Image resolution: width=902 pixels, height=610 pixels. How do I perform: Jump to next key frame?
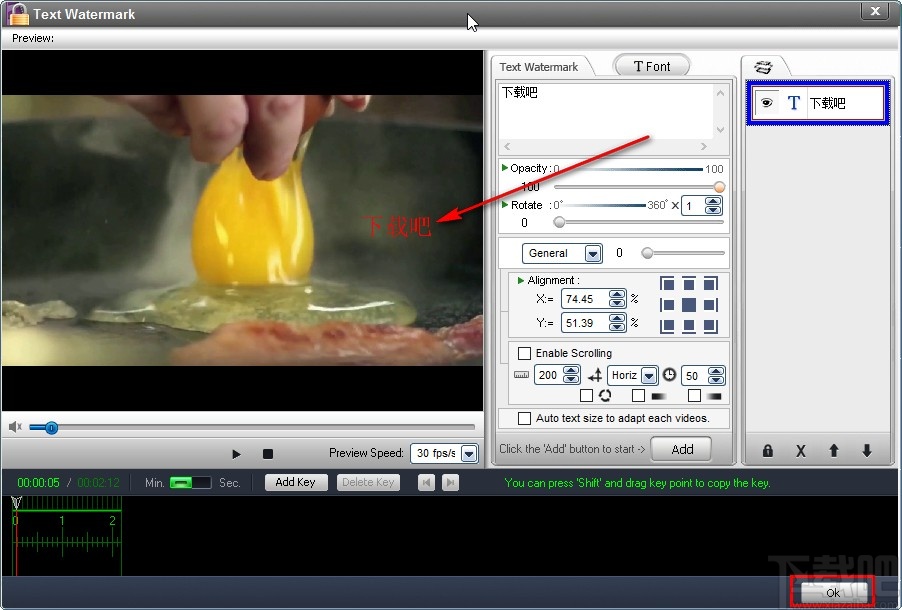coord(450,482)
